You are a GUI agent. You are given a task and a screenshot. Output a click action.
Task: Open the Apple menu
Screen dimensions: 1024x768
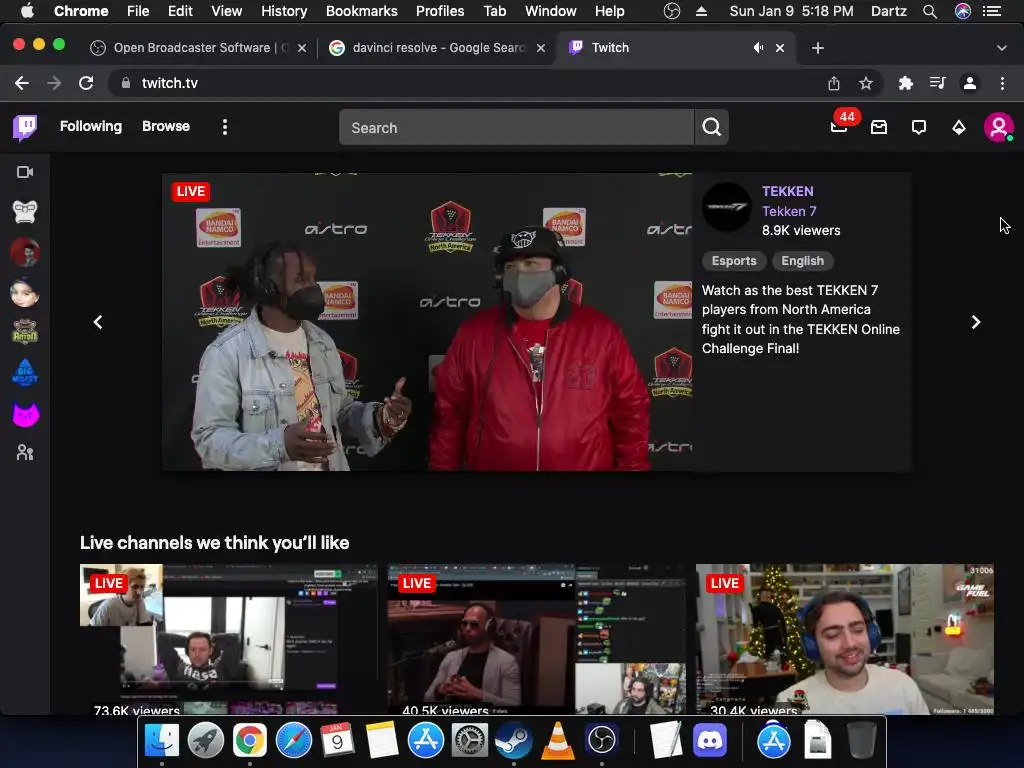(x=27, y=11)
